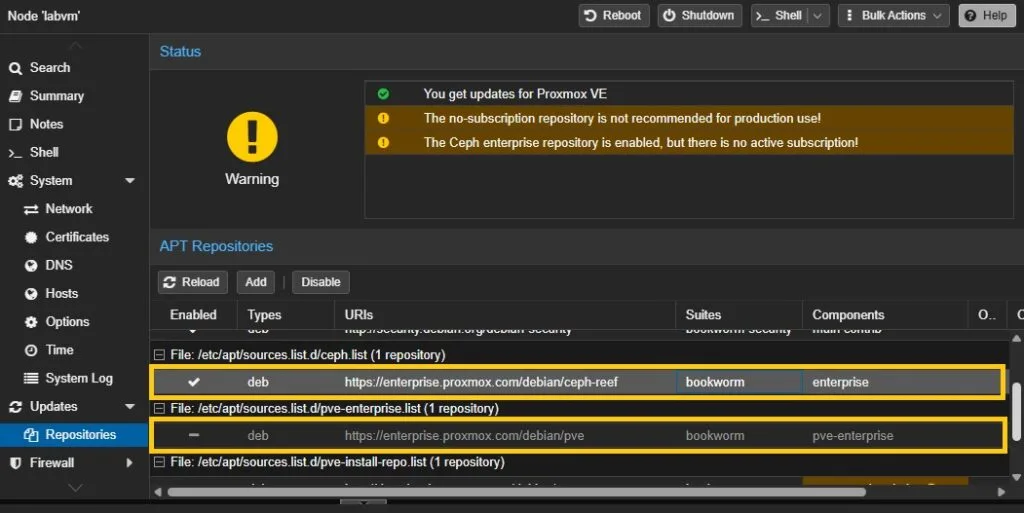
Task: Open the Shell console button in toolbar
Action: click(779, 16)
